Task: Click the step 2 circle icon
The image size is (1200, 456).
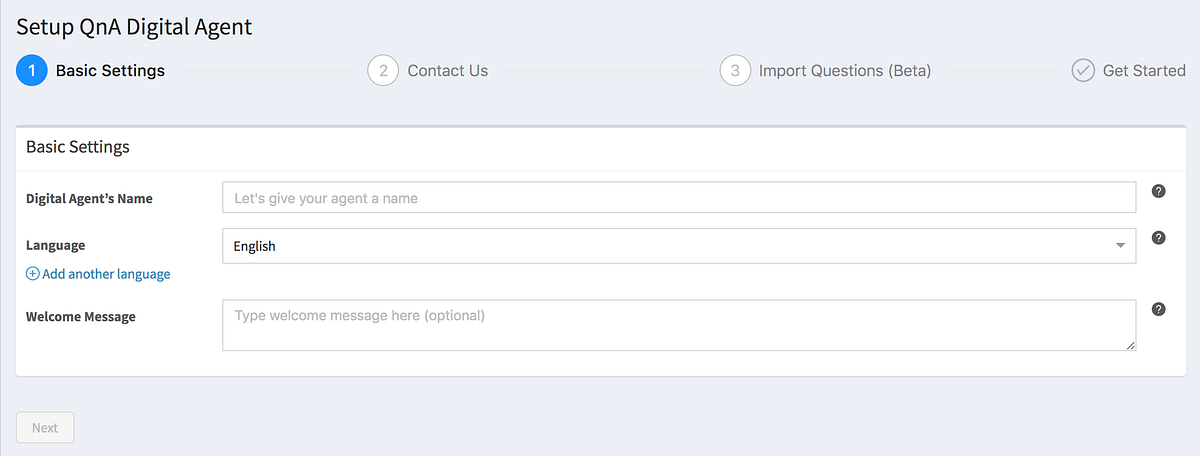Action: 383,71
